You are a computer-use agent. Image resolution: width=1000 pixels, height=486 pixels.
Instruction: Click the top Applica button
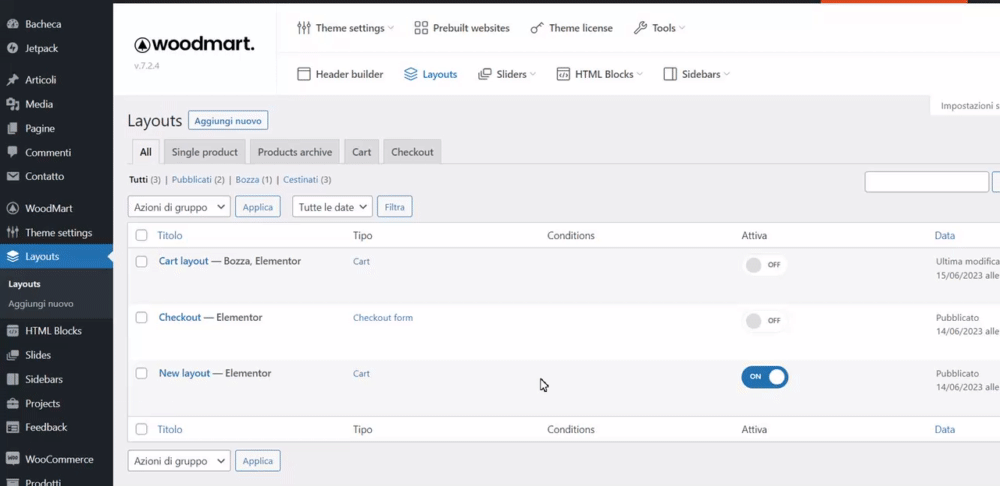point(258,207)
